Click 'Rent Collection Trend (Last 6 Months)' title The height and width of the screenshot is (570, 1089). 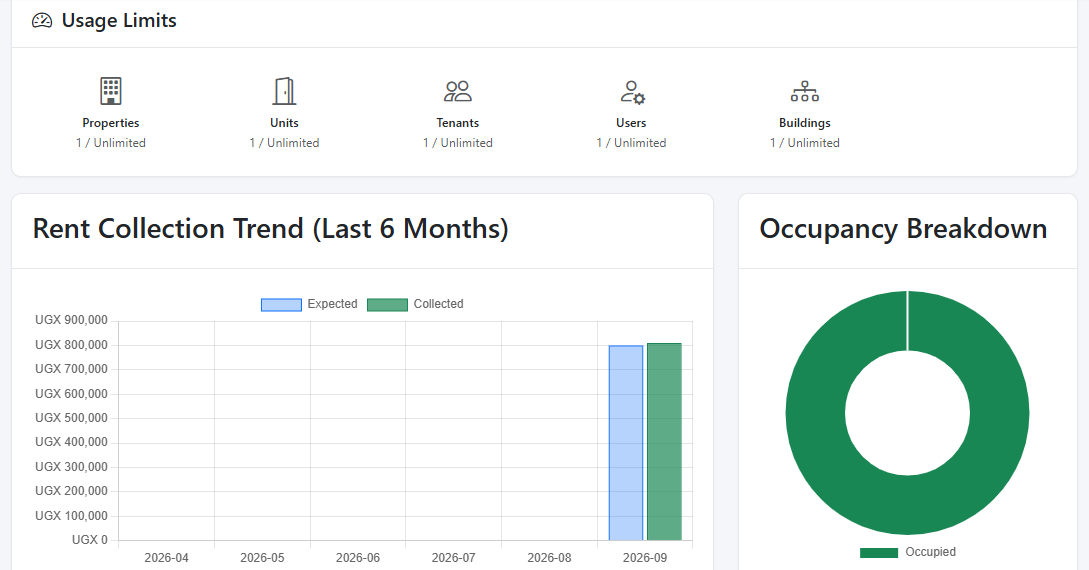click(271, 229)
